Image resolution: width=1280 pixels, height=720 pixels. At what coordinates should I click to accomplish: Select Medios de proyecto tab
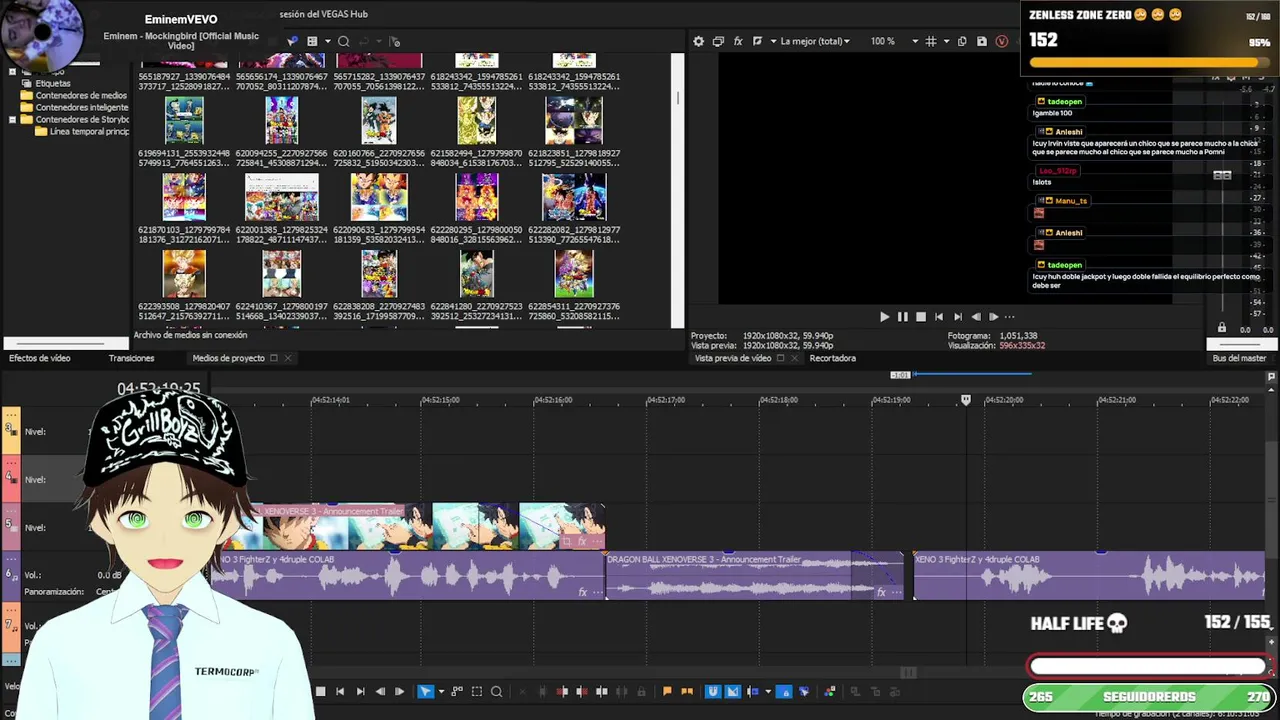[x=228, y=358]
